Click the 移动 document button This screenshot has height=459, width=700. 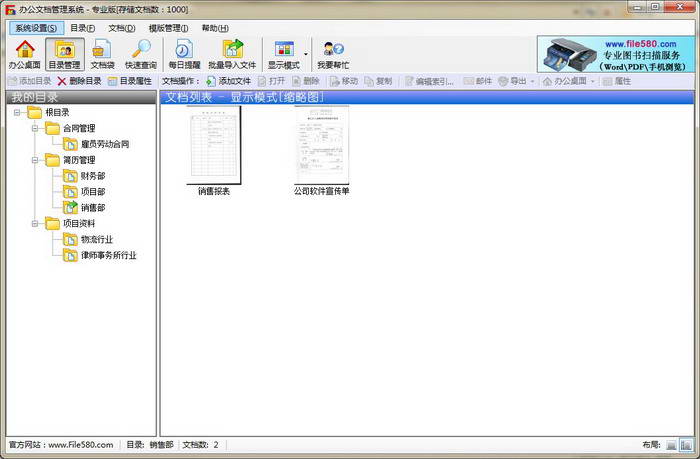(344, 81)
